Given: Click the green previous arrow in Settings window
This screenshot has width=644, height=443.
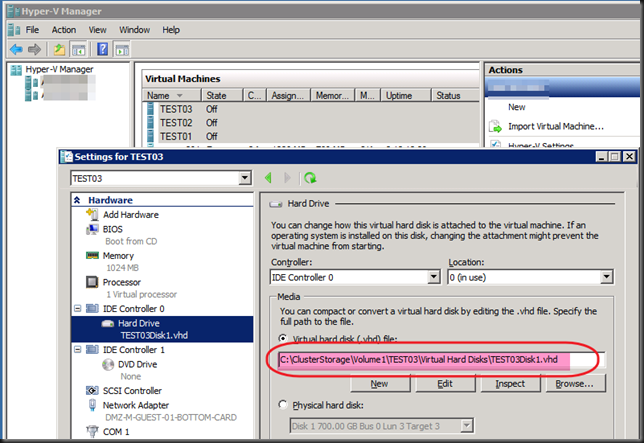Looking at the screenshot, I should click(269, 178).
